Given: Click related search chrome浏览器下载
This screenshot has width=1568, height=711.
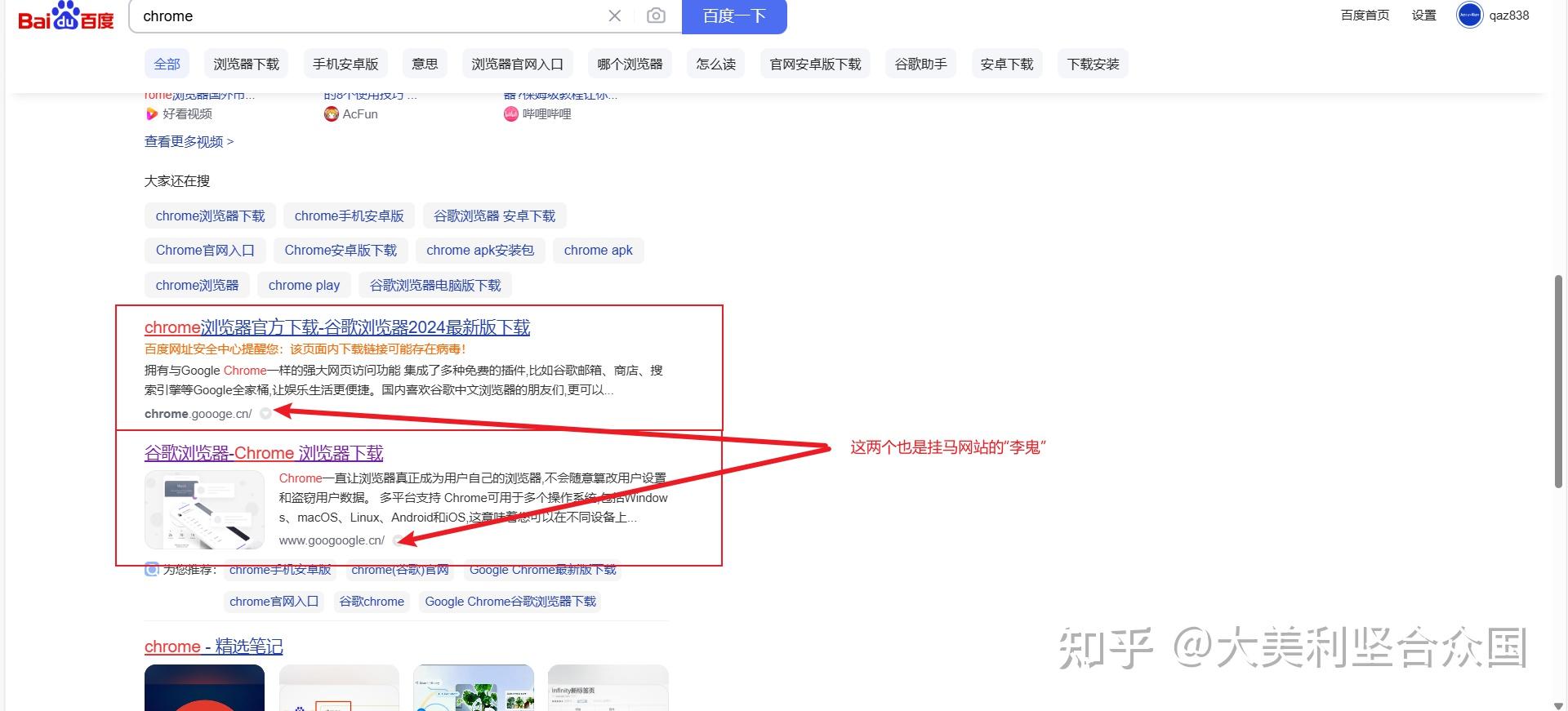Looking at the screenshot, I should 210,216.
